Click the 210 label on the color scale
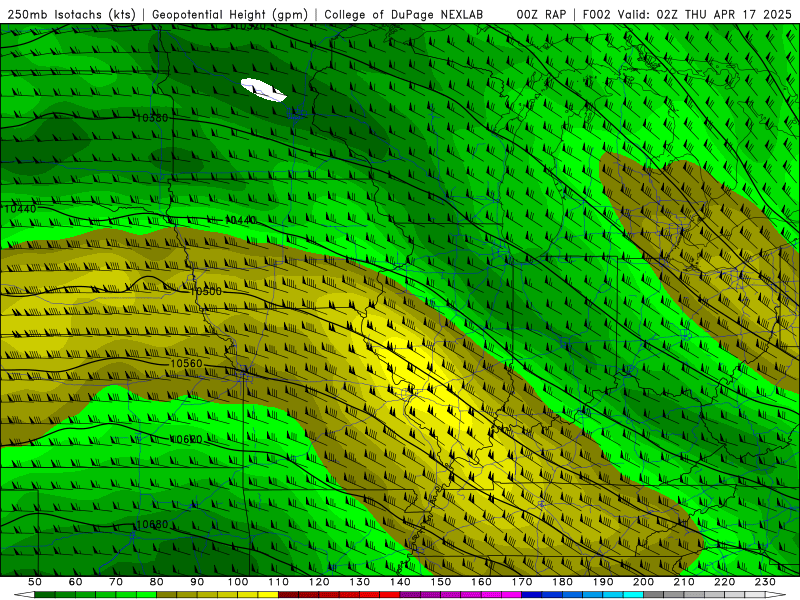 [685, 582]
